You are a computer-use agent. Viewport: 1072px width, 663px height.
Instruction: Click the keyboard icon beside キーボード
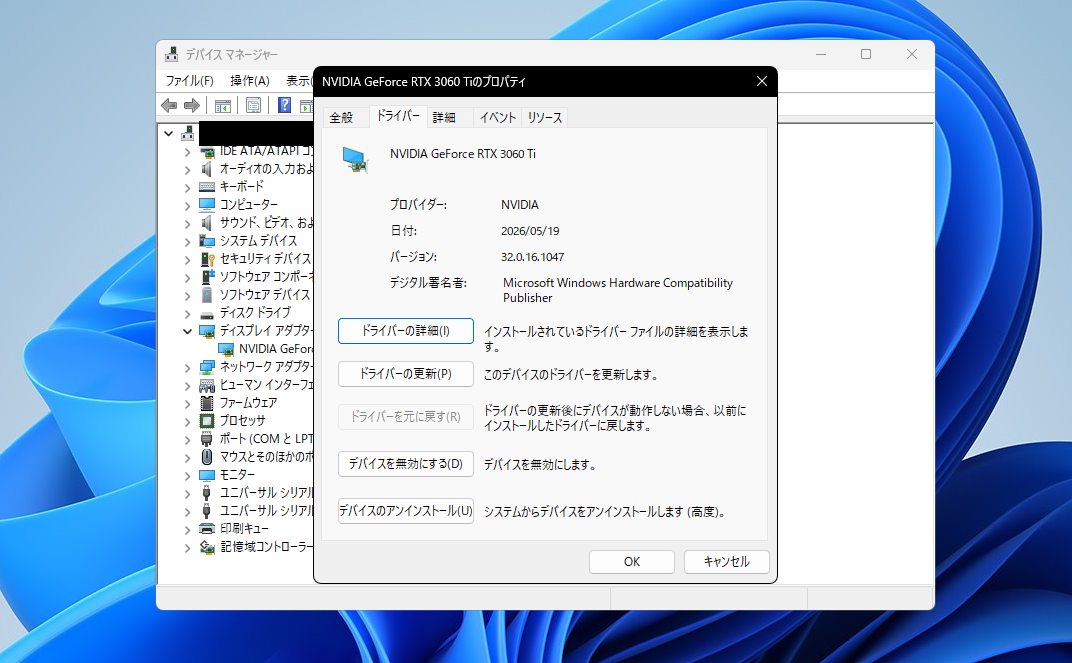click(x=206, y=187)
